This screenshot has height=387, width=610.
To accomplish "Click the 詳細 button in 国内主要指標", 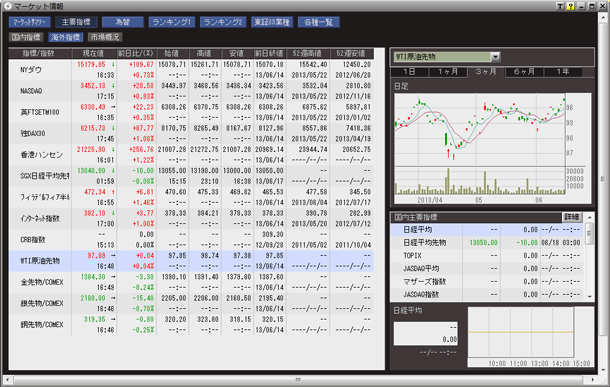I will [x=572, y=217].
